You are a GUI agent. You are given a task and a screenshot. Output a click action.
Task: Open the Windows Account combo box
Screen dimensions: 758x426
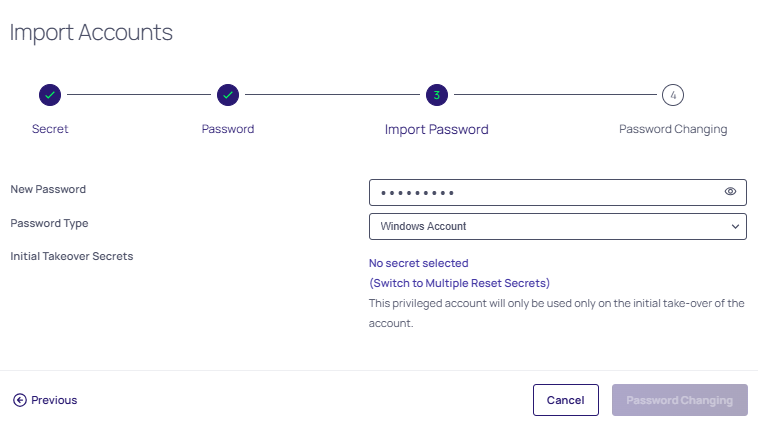[x=550, y=226]
